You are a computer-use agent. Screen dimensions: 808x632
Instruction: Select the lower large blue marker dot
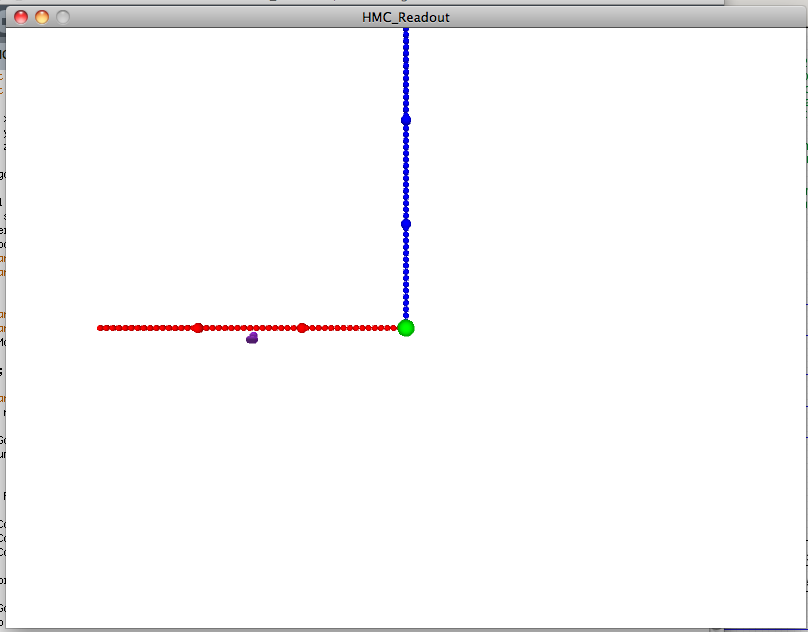(x=406, y=224)
